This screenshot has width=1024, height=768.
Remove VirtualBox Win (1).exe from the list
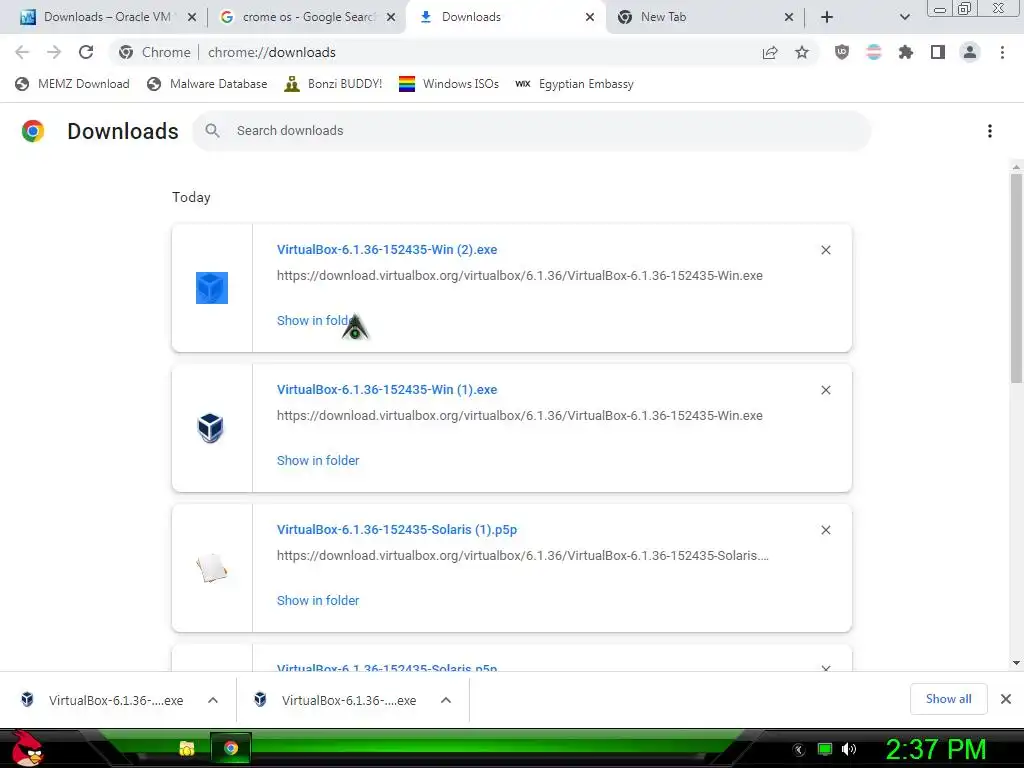coord(825,390)
